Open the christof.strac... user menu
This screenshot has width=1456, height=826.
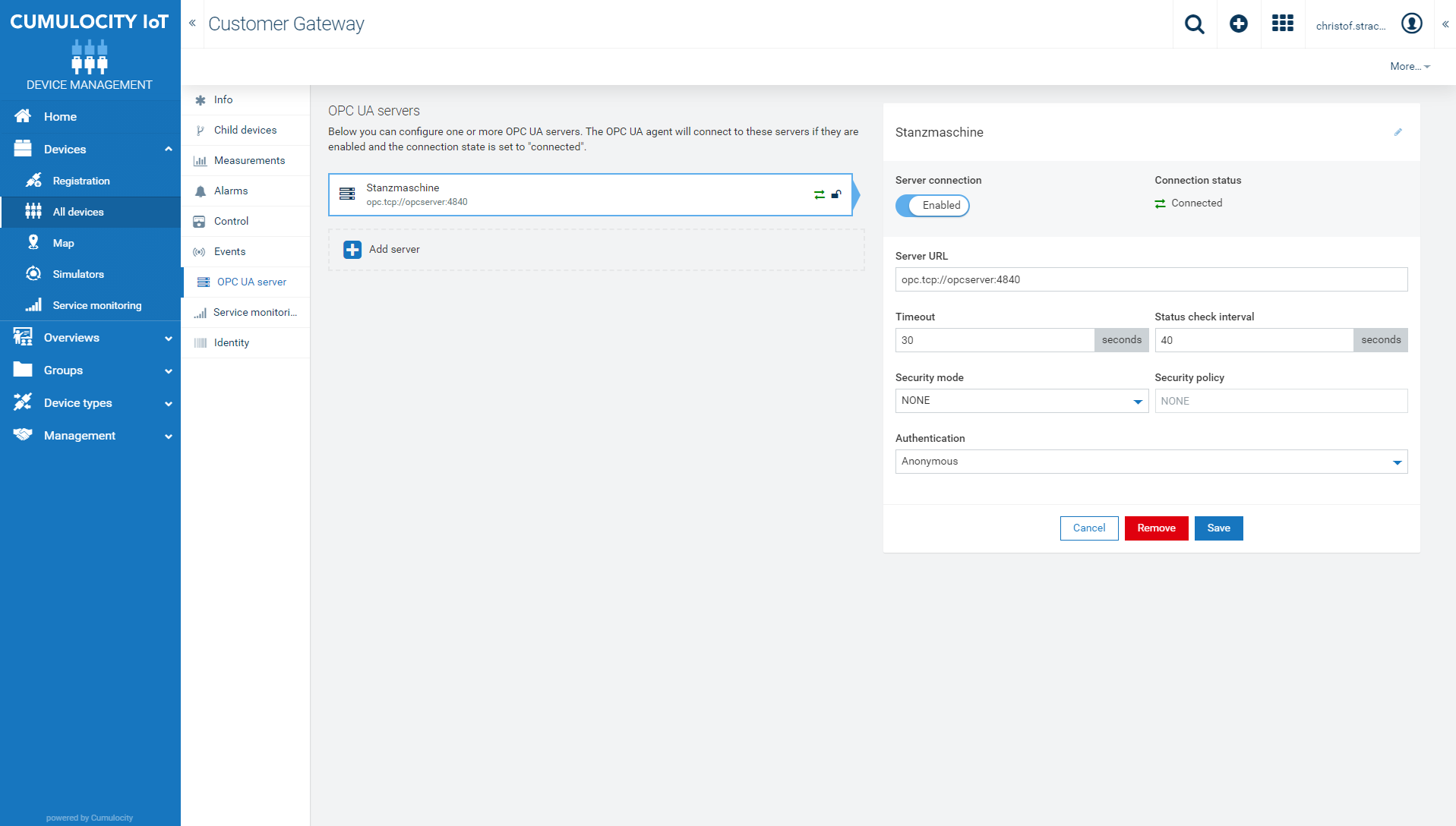[x=1350, y=26]
